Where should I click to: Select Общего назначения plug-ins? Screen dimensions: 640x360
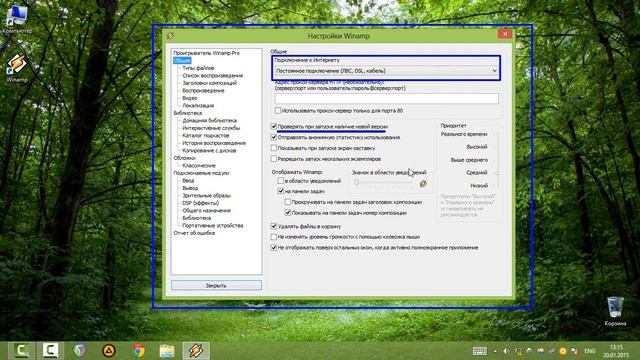[x=206, y=211]
